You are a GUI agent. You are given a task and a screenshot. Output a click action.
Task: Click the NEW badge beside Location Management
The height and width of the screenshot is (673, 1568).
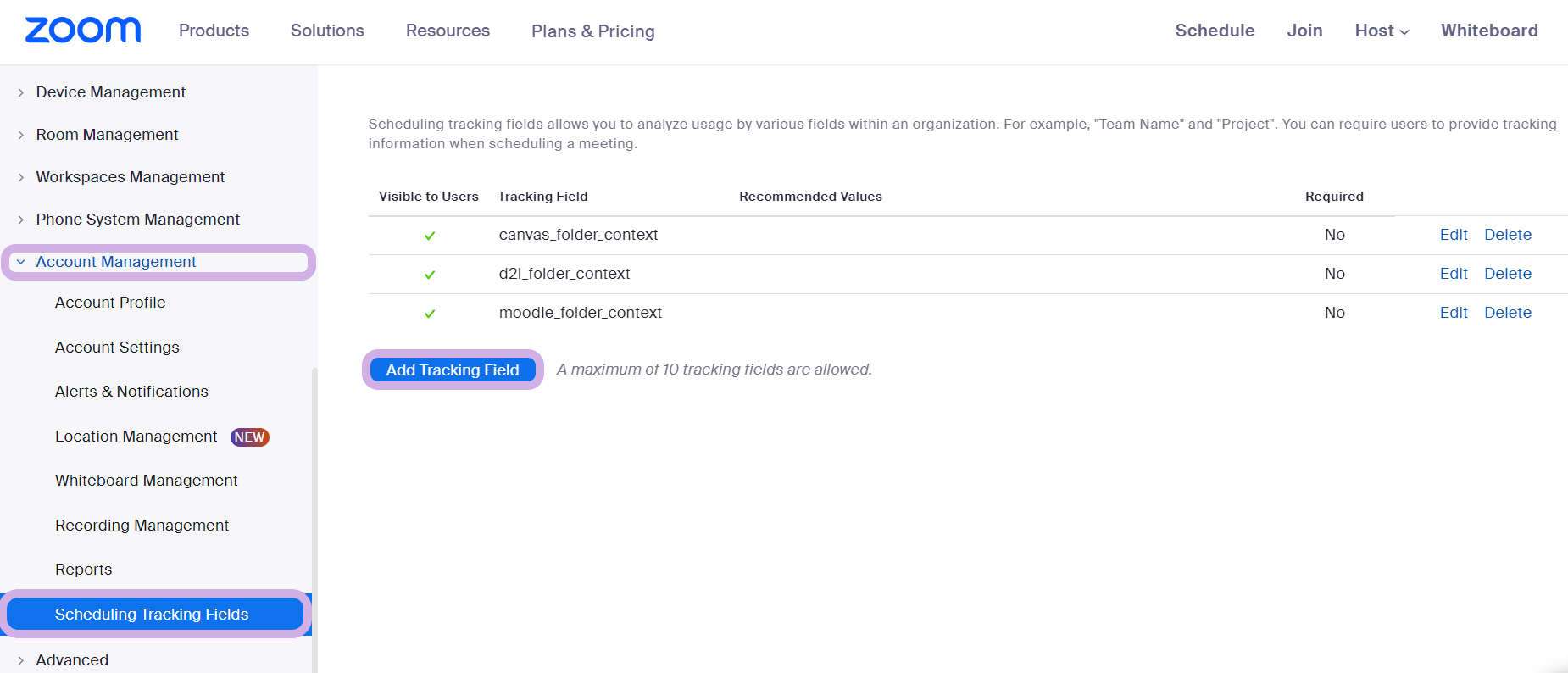click(x=249, y=437)
